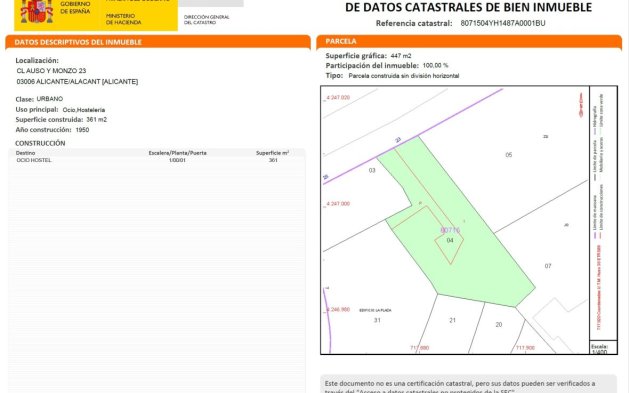Click the title DE DATOS CATASTRALES DE BIEN INMUEBLE
Screen dimensions: 629x393
(468, 7)
